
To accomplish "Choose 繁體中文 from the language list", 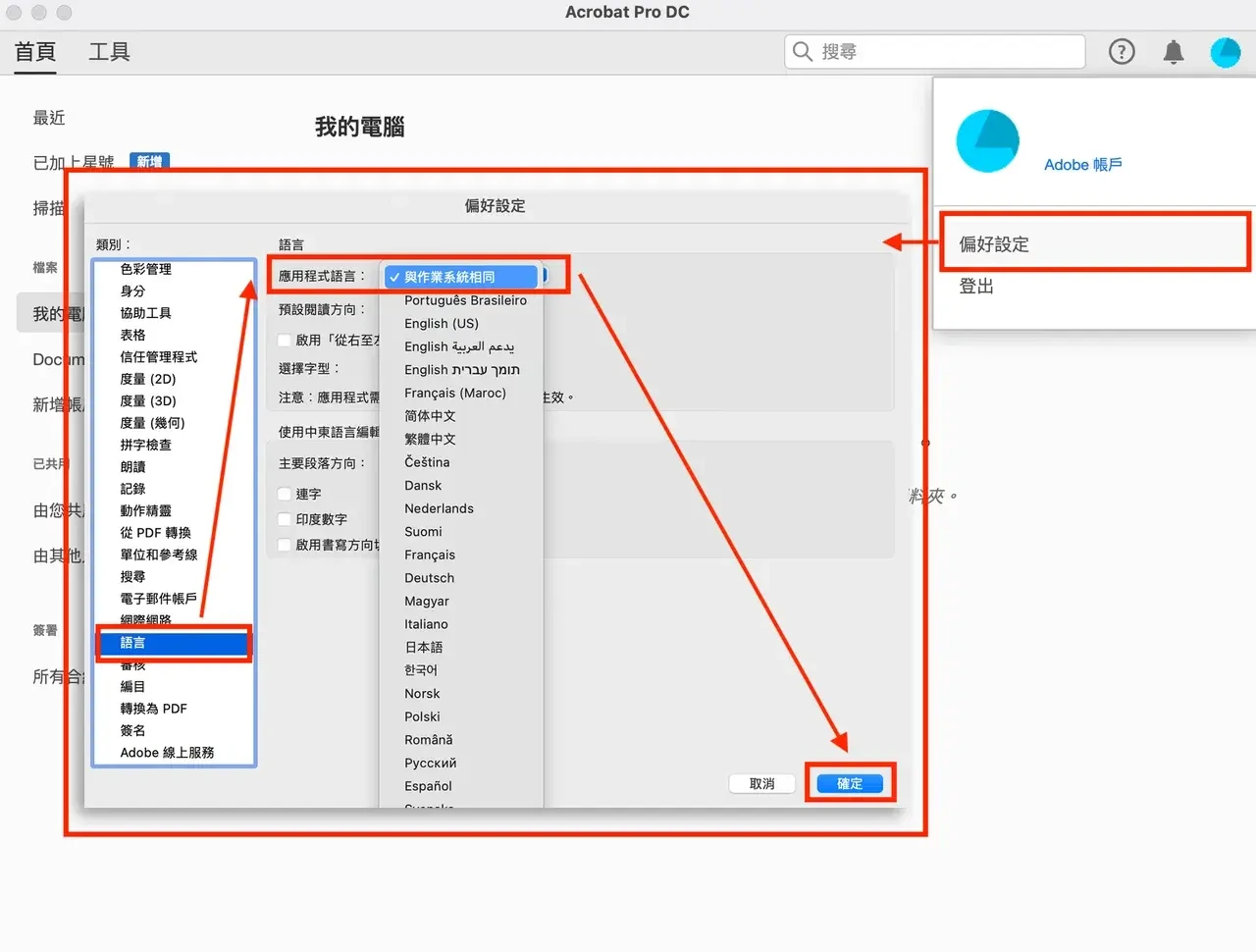I will (x=430, y=439).
